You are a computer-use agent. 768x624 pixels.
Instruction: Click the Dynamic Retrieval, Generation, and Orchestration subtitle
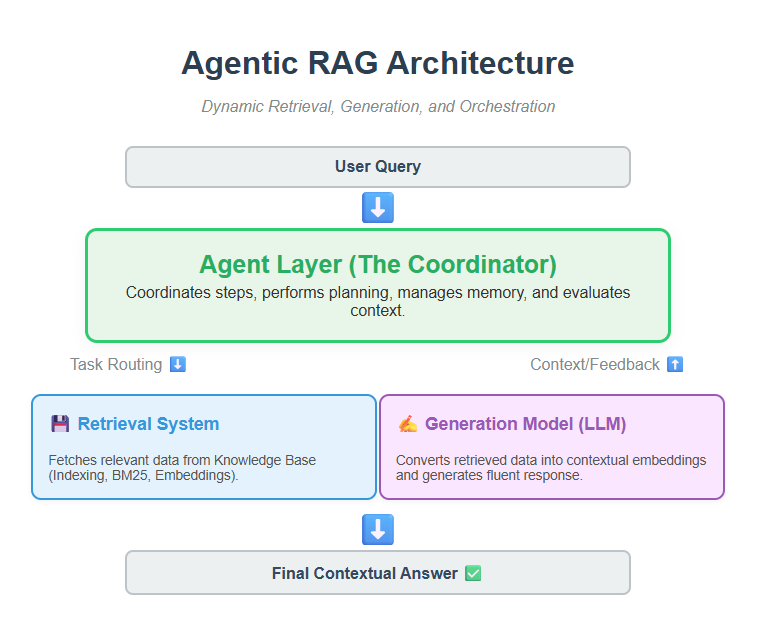pyautogui.click(x=378, y=106)
